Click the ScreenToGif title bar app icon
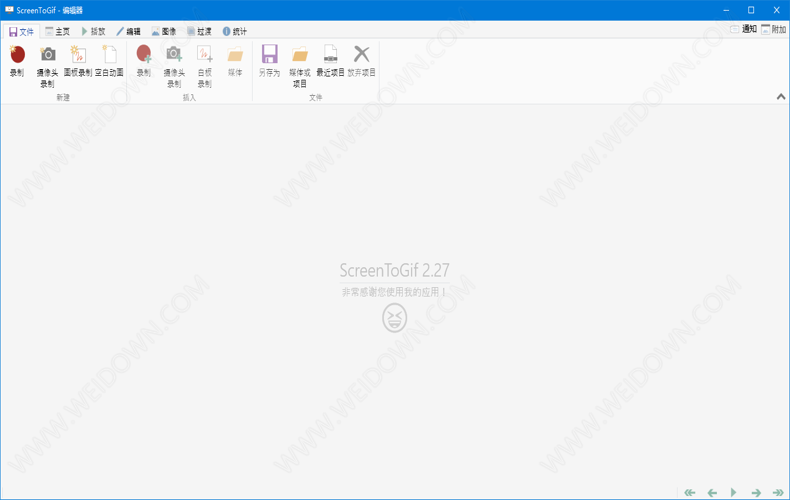This screenshot has width=790, height=500. (x=9, y=10)
